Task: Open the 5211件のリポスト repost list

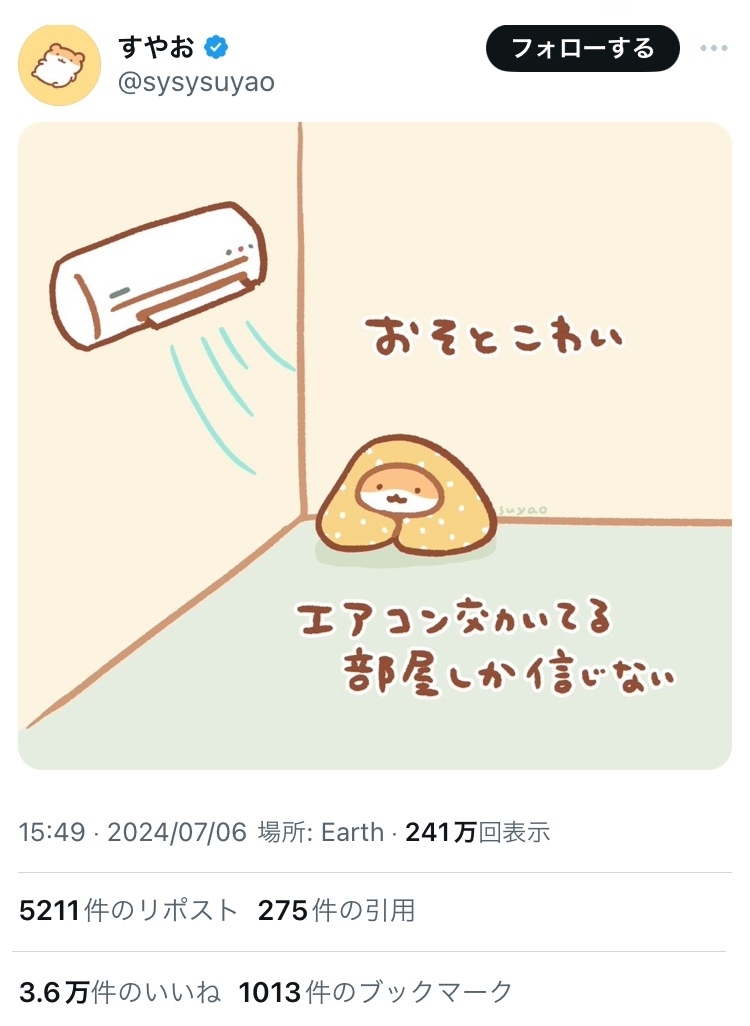Action: pos(128,910)
